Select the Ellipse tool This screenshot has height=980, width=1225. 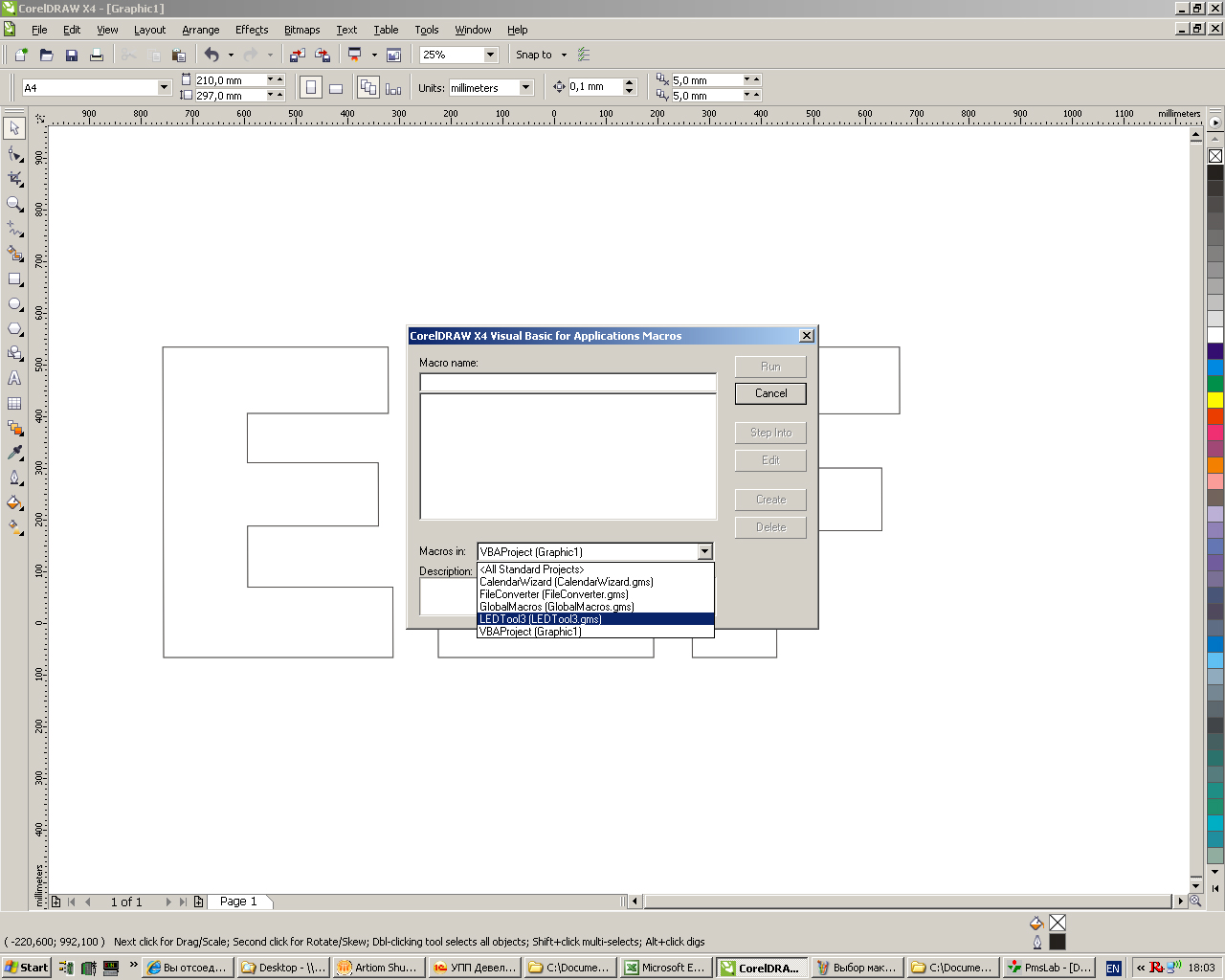click(14, 303)
